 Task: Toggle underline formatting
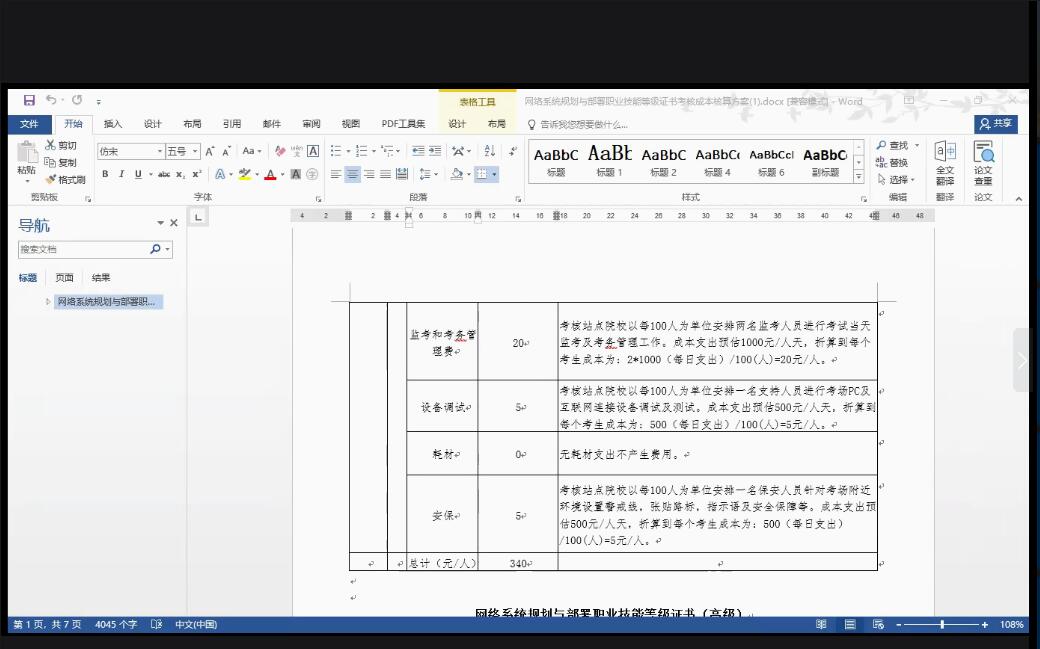137,174
